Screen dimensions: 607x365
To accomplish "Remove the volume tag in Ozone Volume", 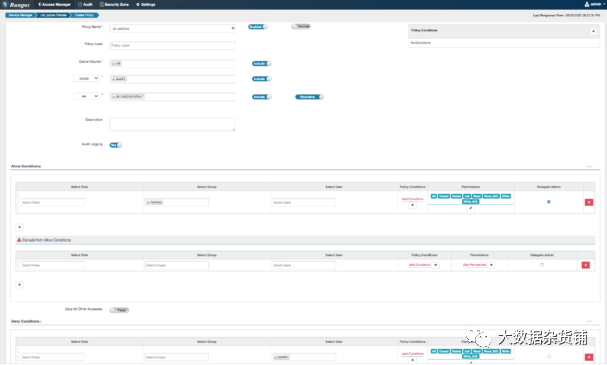I will click(113, 63).
